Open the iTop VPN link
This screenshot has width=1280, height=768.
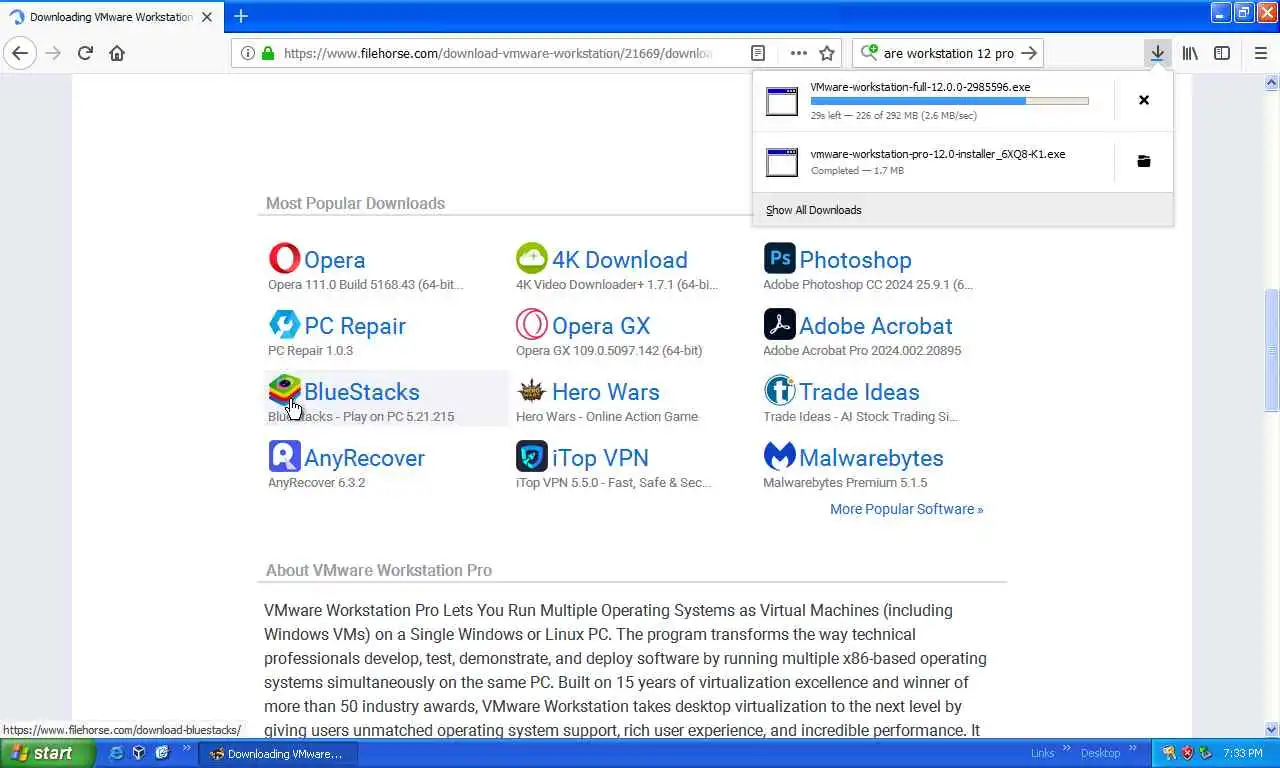click(x=600, y=458)
